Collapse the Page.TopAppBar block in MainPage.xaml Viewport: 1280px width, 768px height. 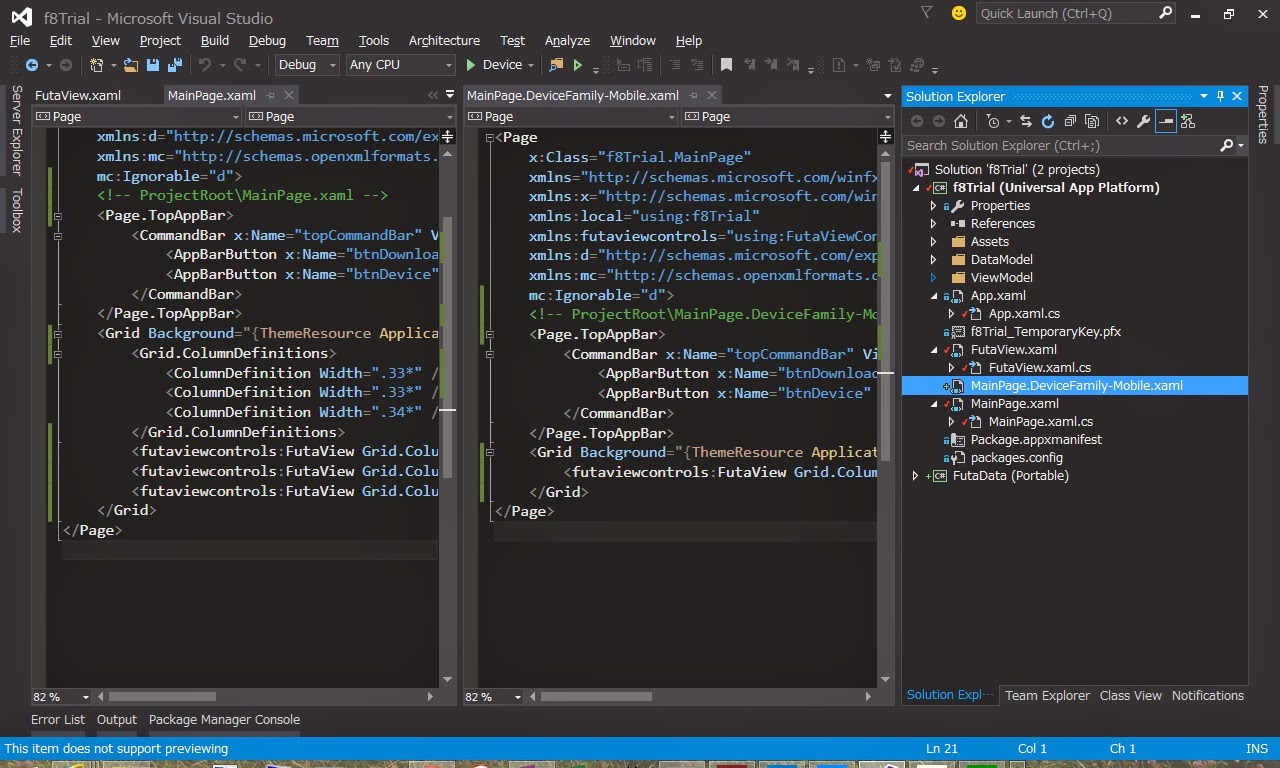pyautogui.click(x=58, y=215)
